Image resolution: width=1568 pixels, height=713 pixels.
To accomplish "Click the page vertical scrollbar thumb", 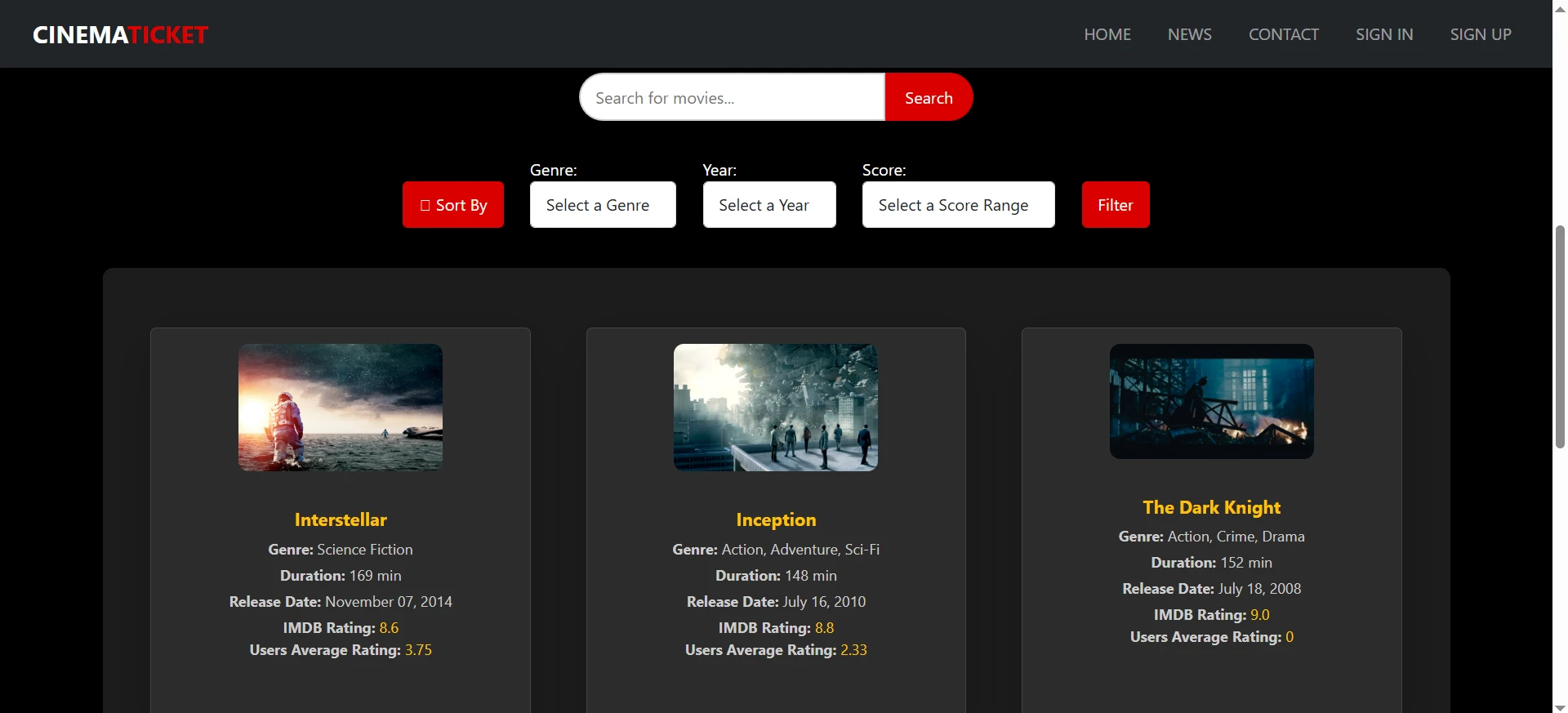I will click(x=1560, y=335).
